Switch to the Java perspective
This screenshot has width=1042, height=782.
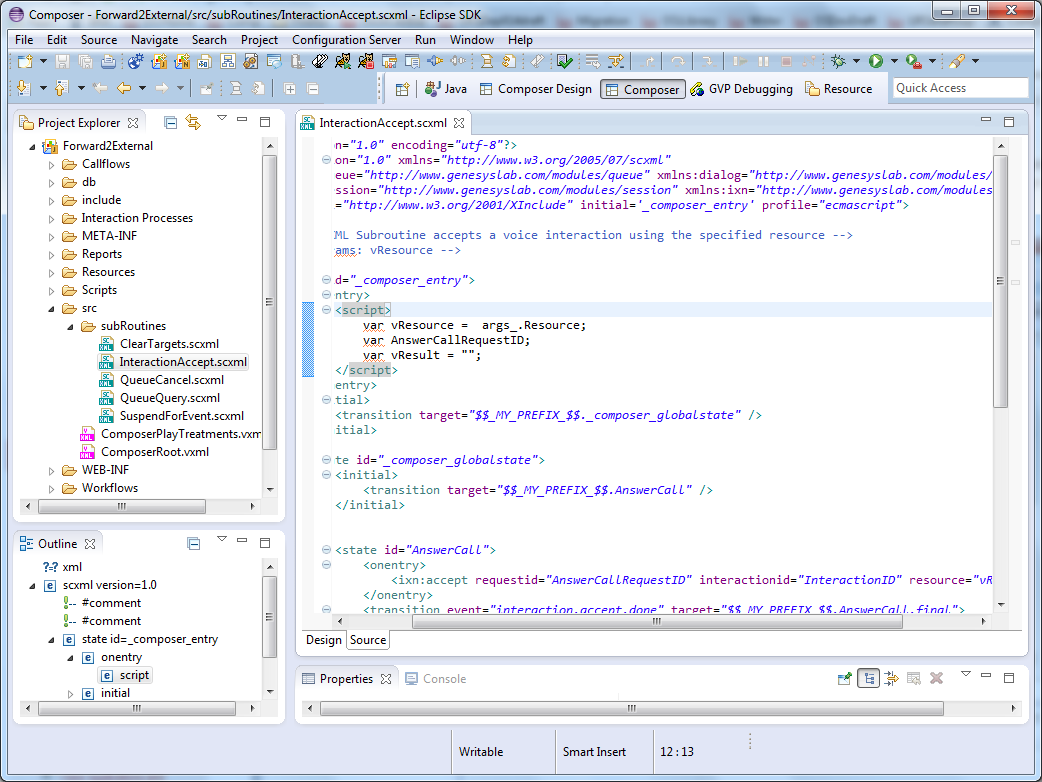(447, 89)
